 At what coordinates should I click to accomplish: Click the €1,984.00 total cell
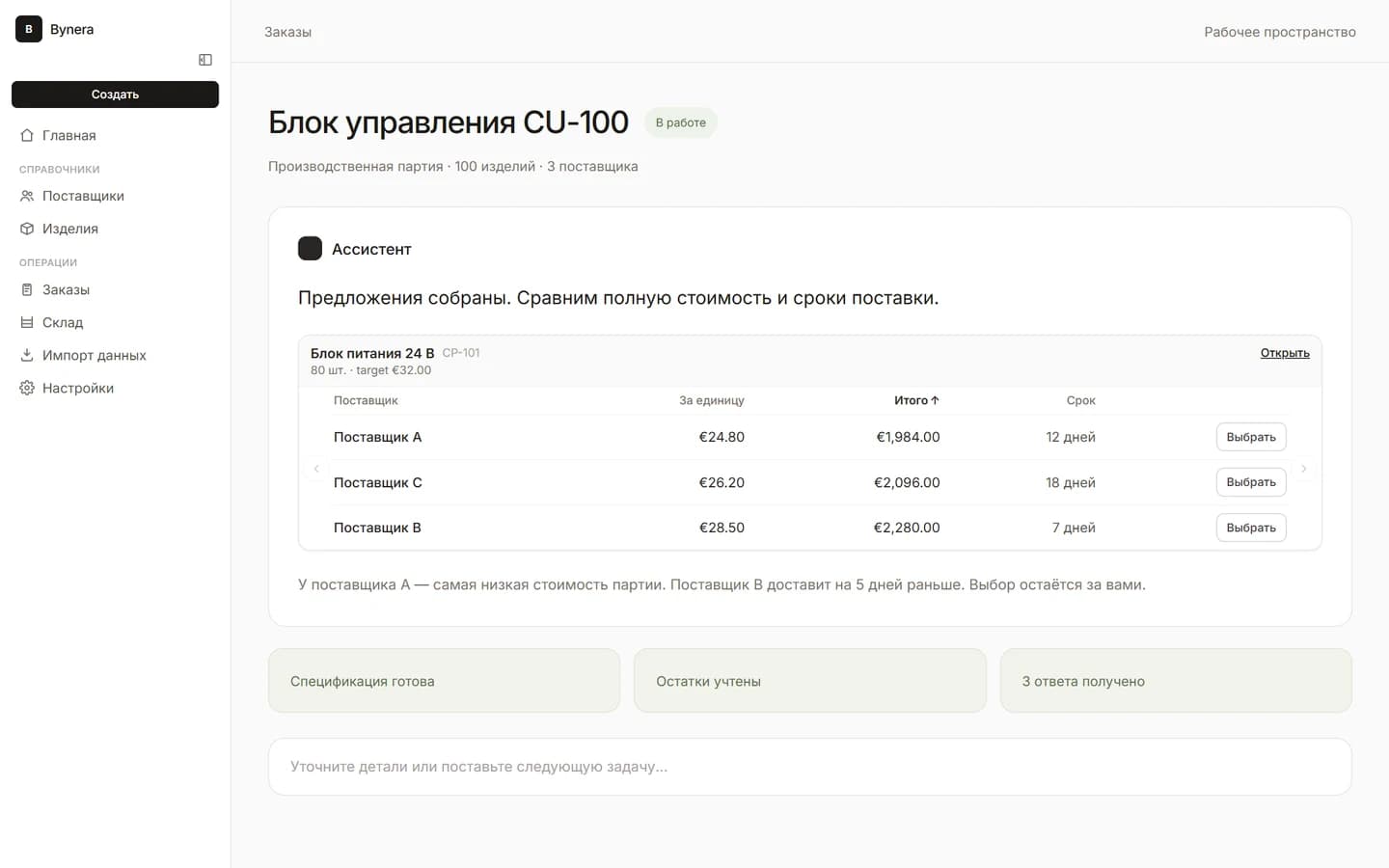coord(908,437)
